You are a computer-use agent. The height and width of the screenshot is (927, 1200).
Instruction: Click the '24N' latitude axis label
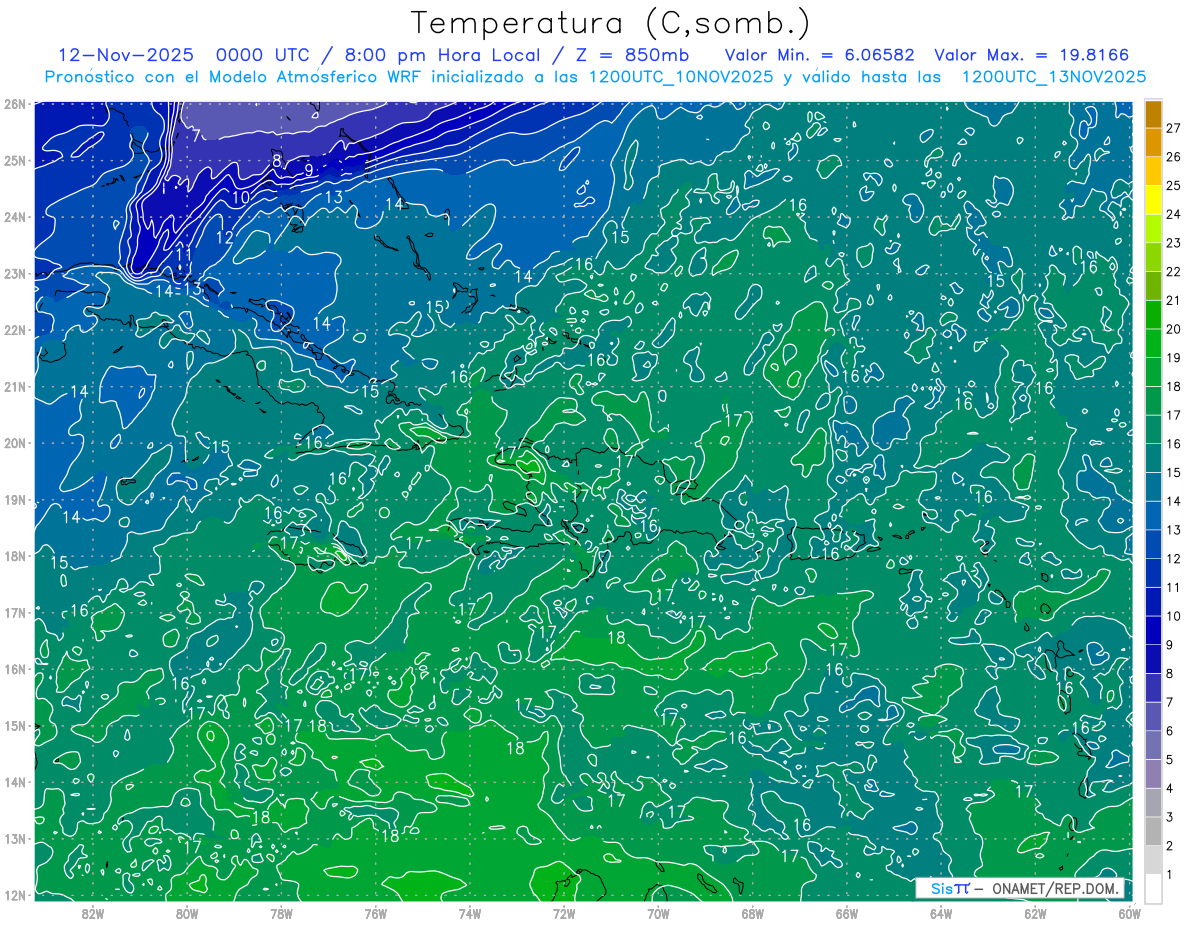point(15,217)
